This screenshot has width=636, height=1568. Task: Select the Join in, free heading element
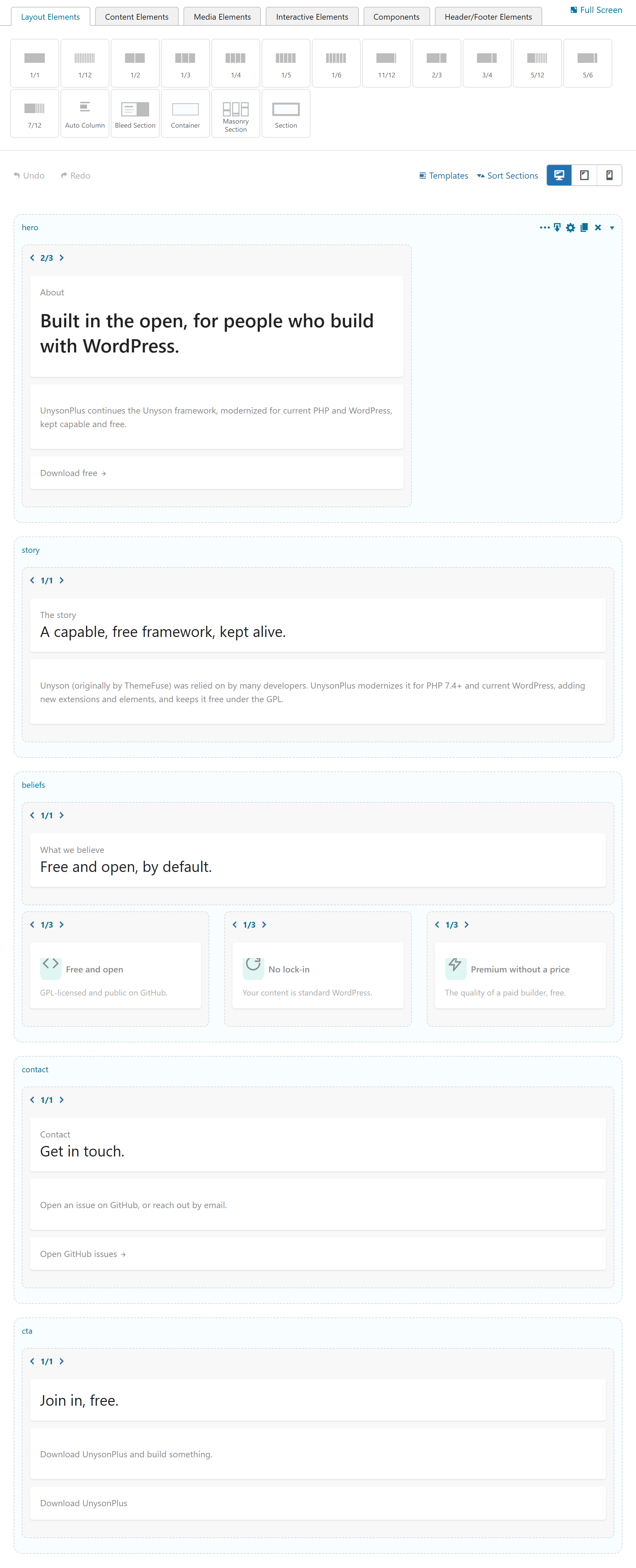click(318, 1400)
